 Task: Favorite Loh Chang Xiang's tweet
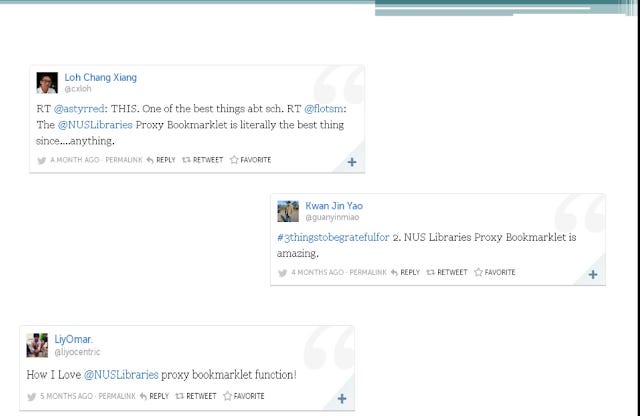point(251,160)
